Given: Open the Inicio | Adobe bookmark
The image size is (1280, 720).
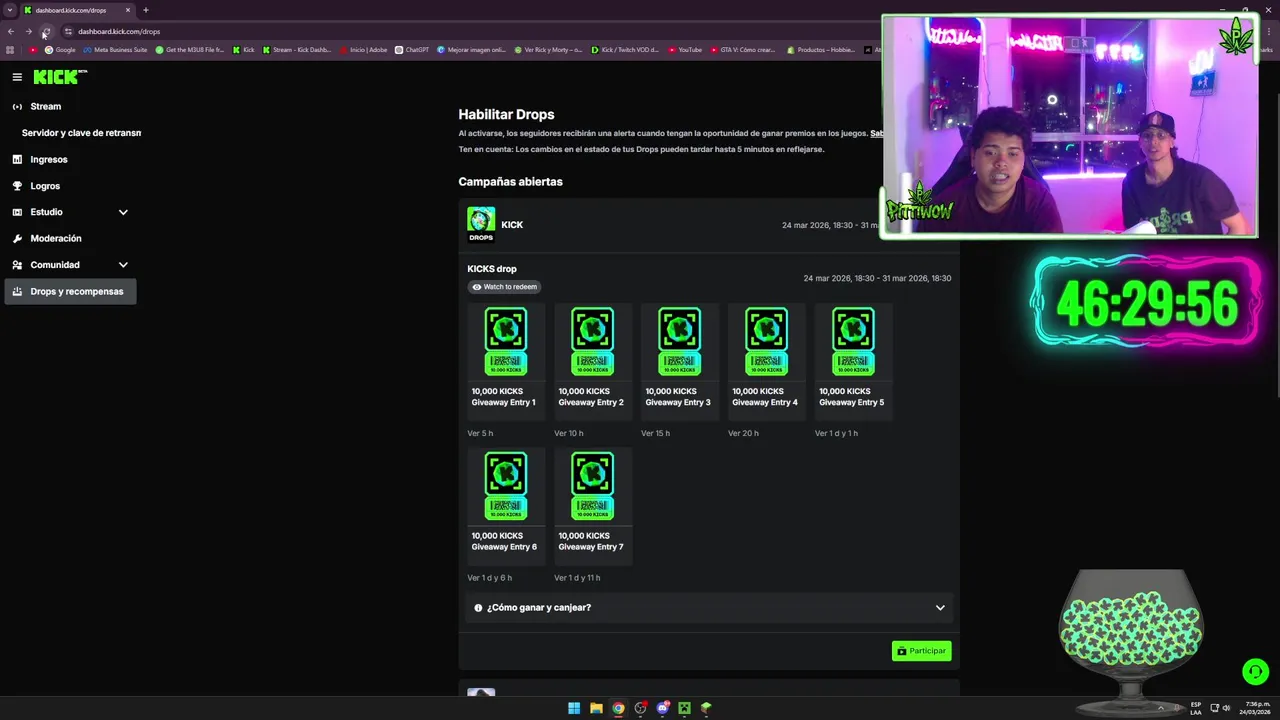Looking at the screenshot, I should [363, 50].
